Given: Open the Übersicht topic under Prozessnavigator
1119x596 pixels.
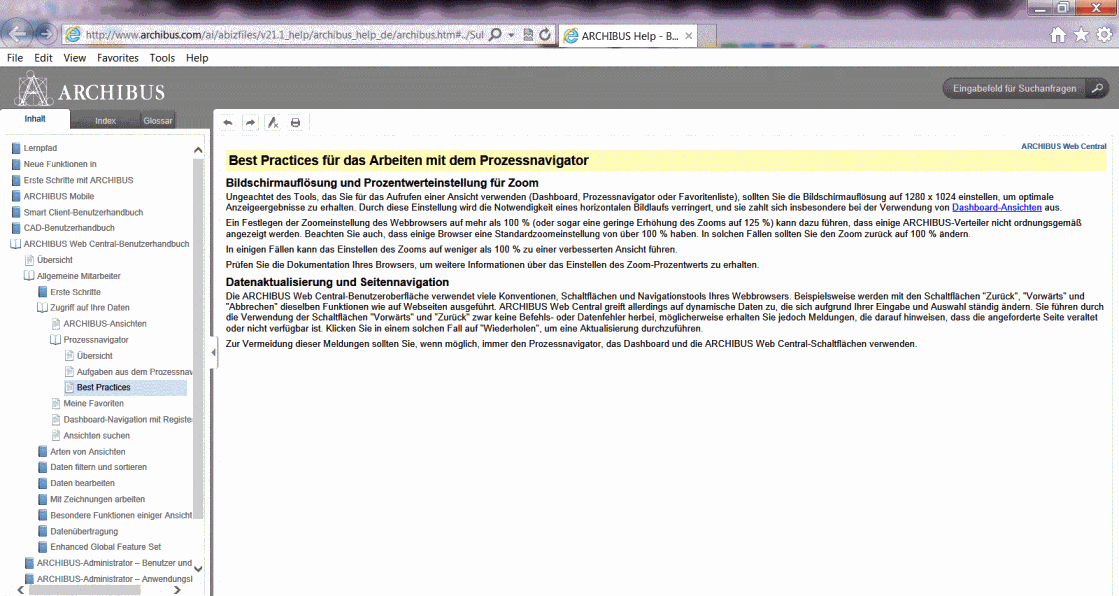Looking at the screenshot, I should coord(94,356).
